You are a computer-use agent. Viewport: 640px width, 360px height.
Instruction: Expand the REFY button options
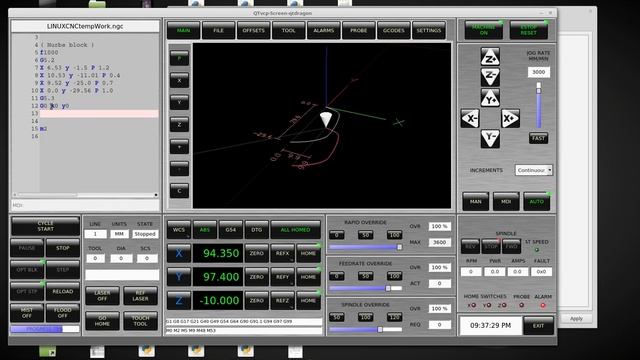(282, 277)
